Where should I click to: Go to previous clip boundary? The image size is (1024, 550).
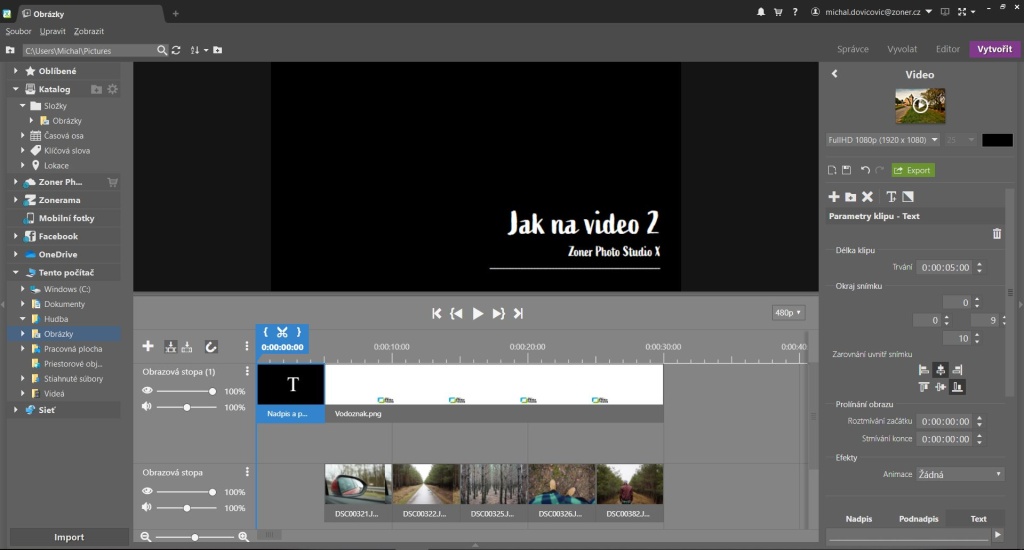click(456, 314)
